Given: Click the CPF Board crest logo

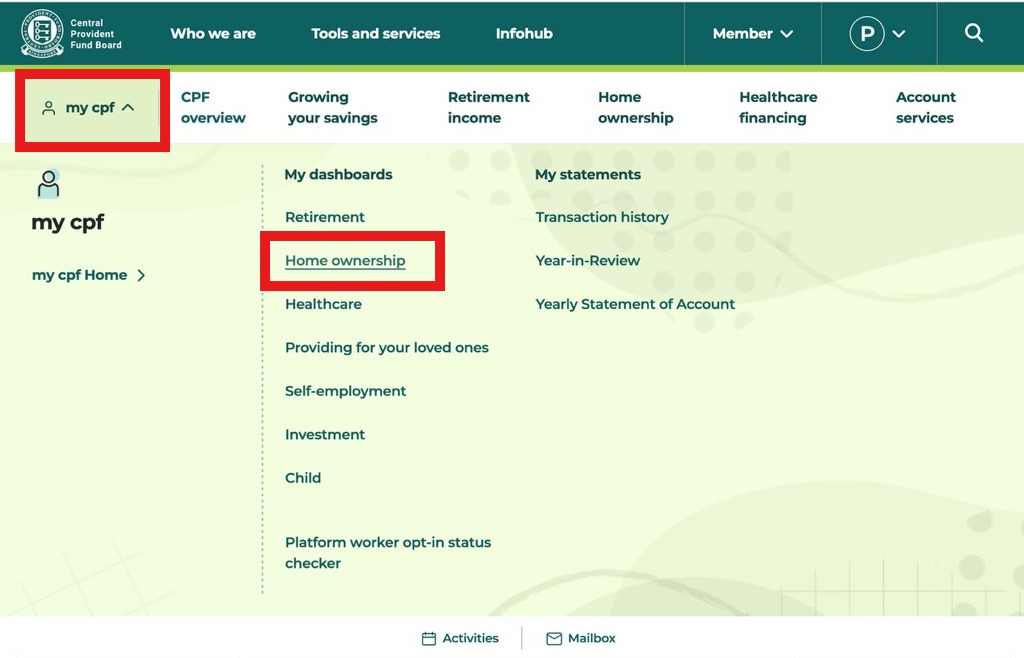Looking at the screenshot, I should click(42, 33).
